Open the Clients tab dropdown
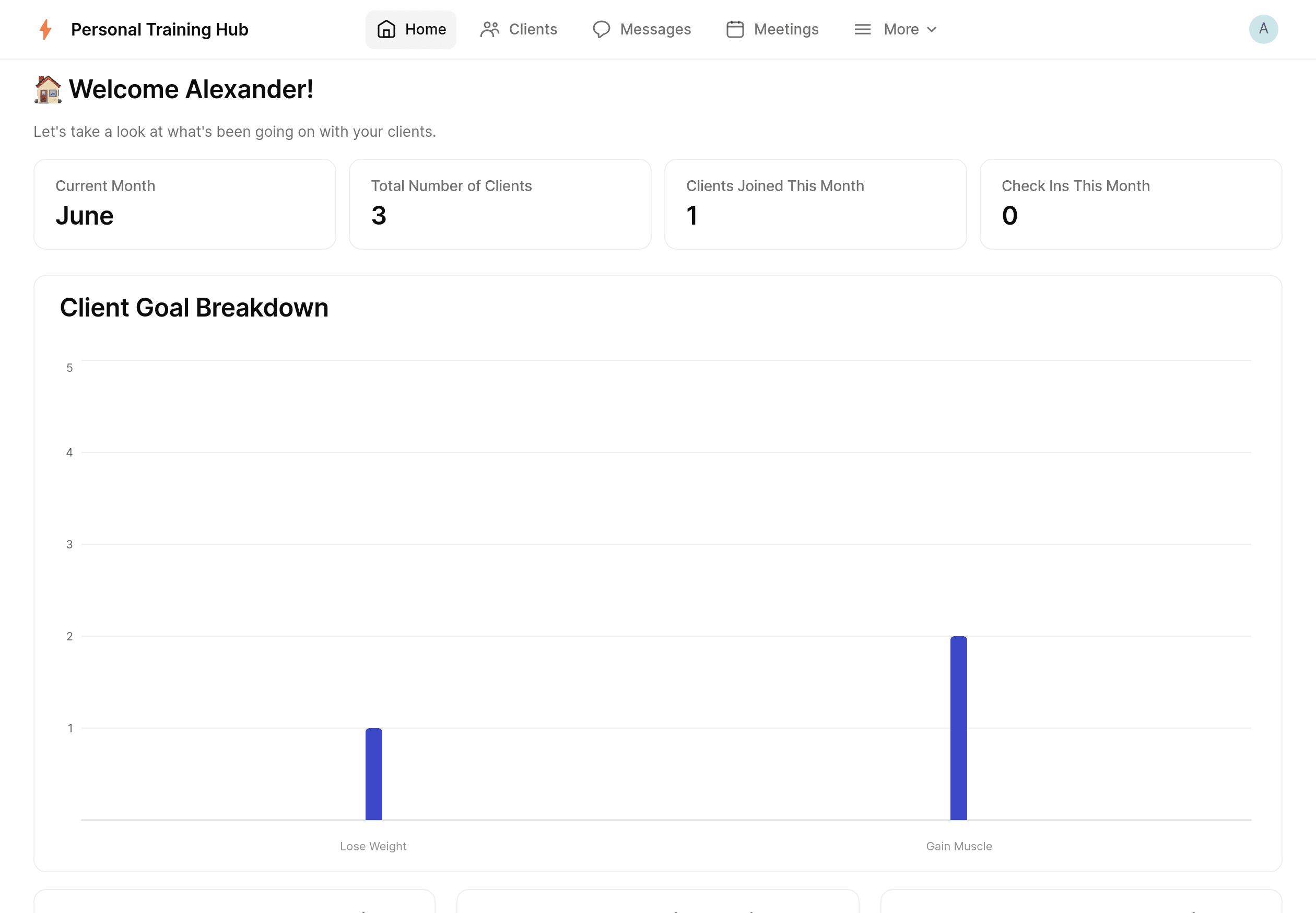This screenshot has width=1316, height=913. [518, 29]
